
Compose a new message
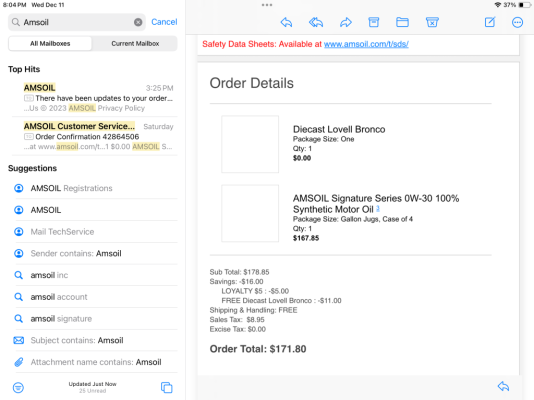point(490,22)
